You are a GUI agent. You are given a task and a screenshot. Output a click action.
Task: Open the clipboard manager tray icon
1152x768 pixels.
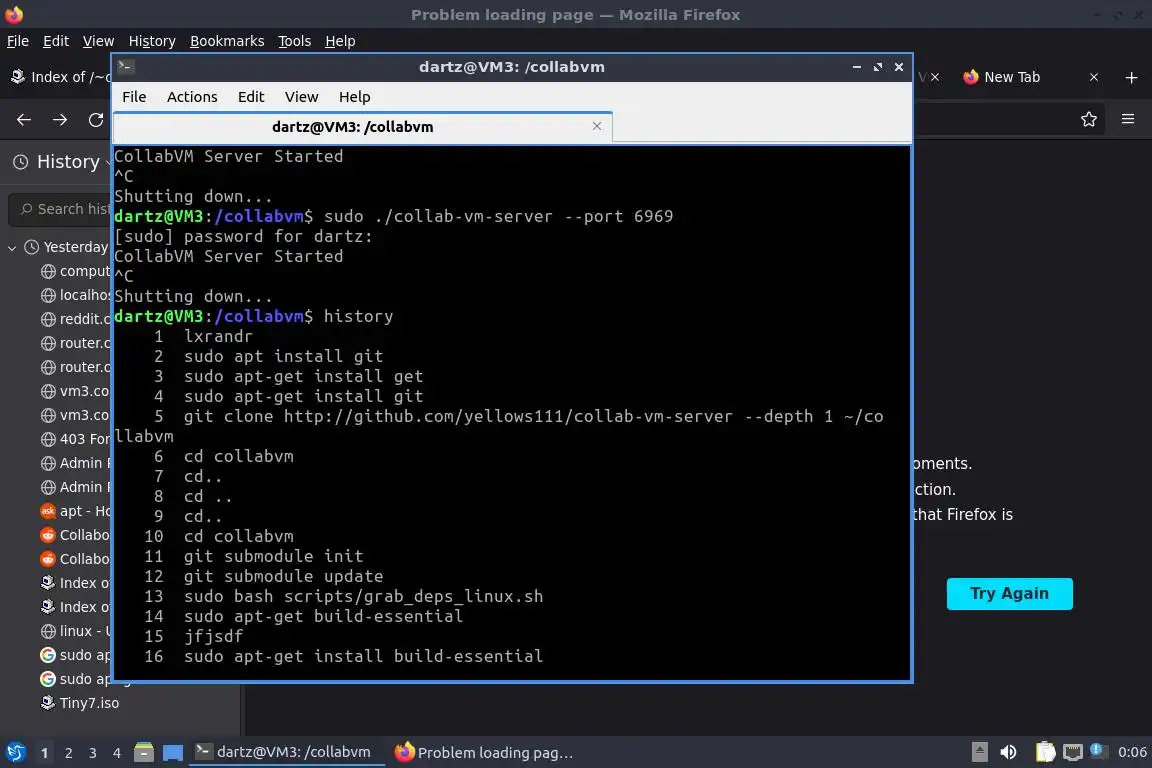point(1045,752)
